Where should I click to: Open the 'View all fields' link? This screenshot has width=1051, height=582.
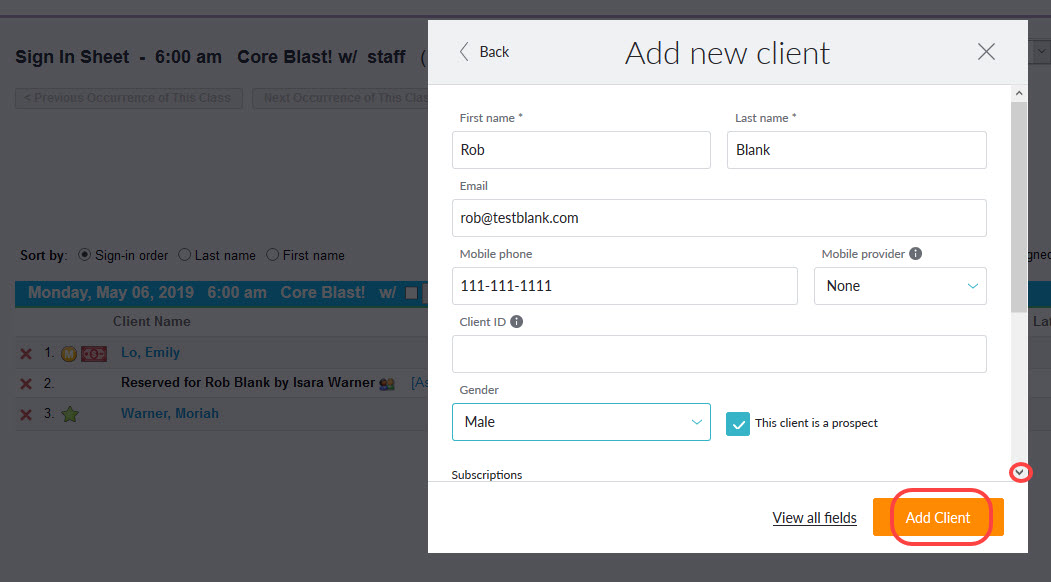tap(814, 517)
